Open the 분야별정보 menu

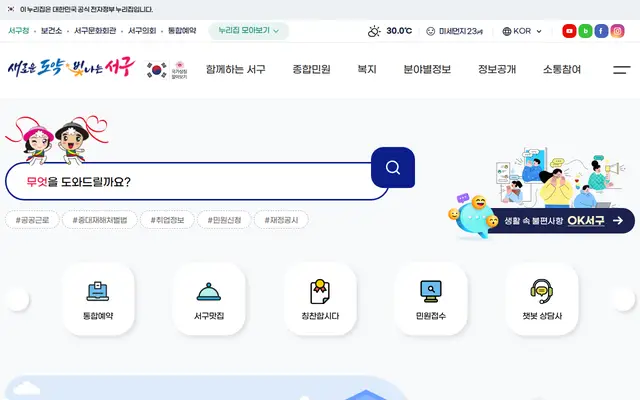point(427,69)
